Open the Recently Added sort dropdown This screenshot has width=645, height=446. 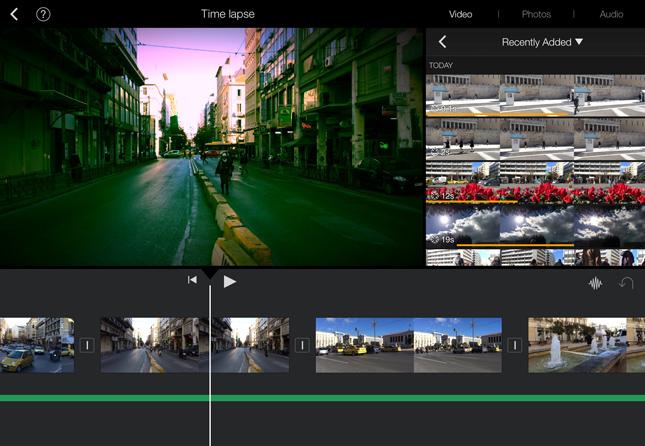pos(542,42)
